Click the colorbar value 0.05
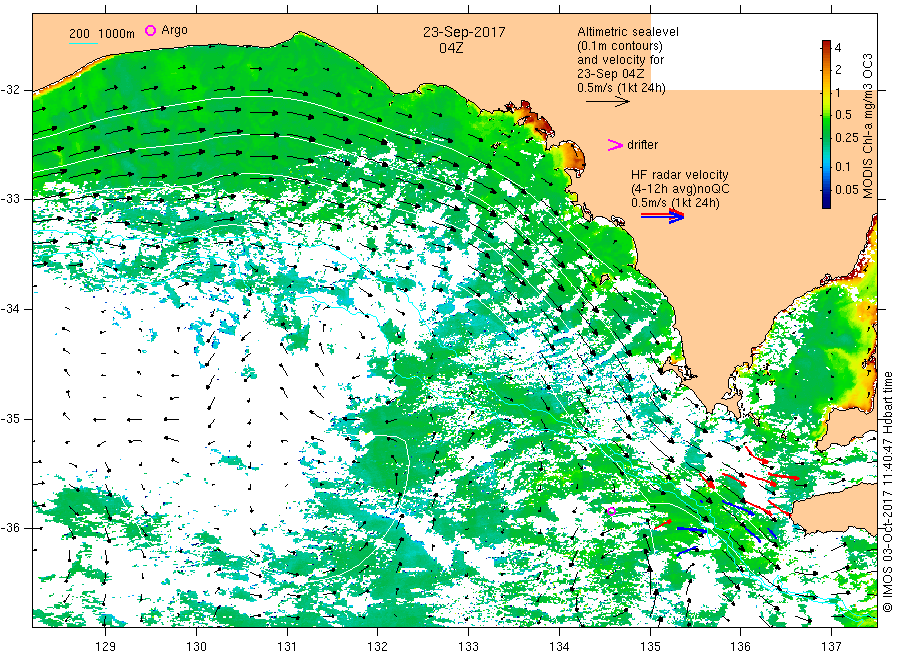Viewport: 900px width, 660px height. (x=847, y=190)
